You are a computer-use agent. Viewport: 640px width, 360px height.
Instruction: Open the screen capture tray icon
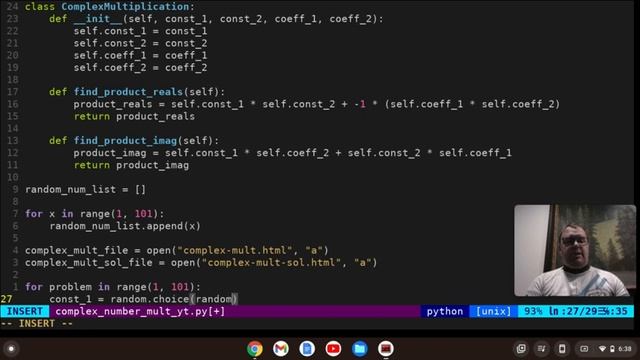(x=521, y=349)
